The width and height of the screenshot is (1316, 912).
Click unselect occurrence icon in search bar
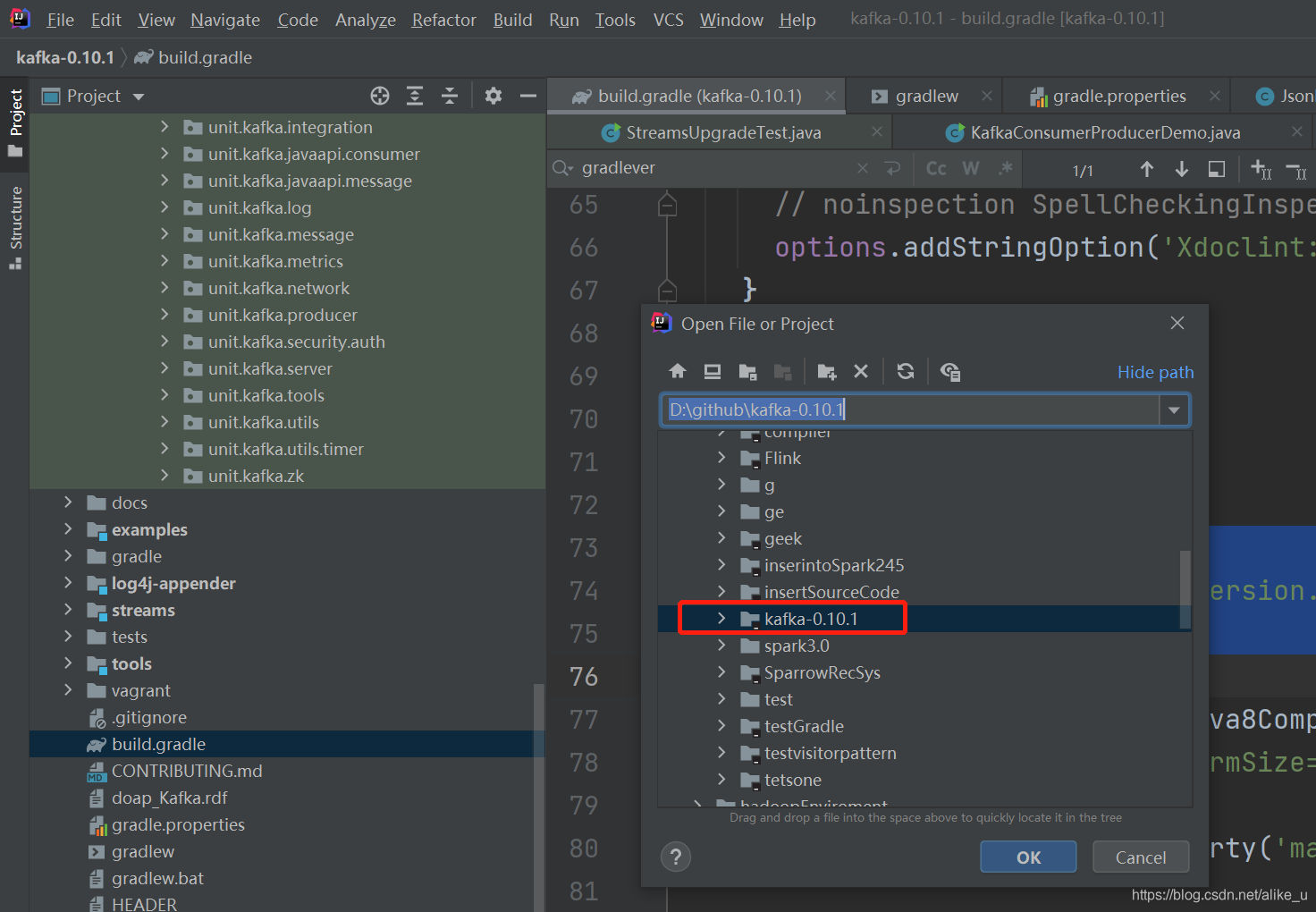(x=1296, y=169)
